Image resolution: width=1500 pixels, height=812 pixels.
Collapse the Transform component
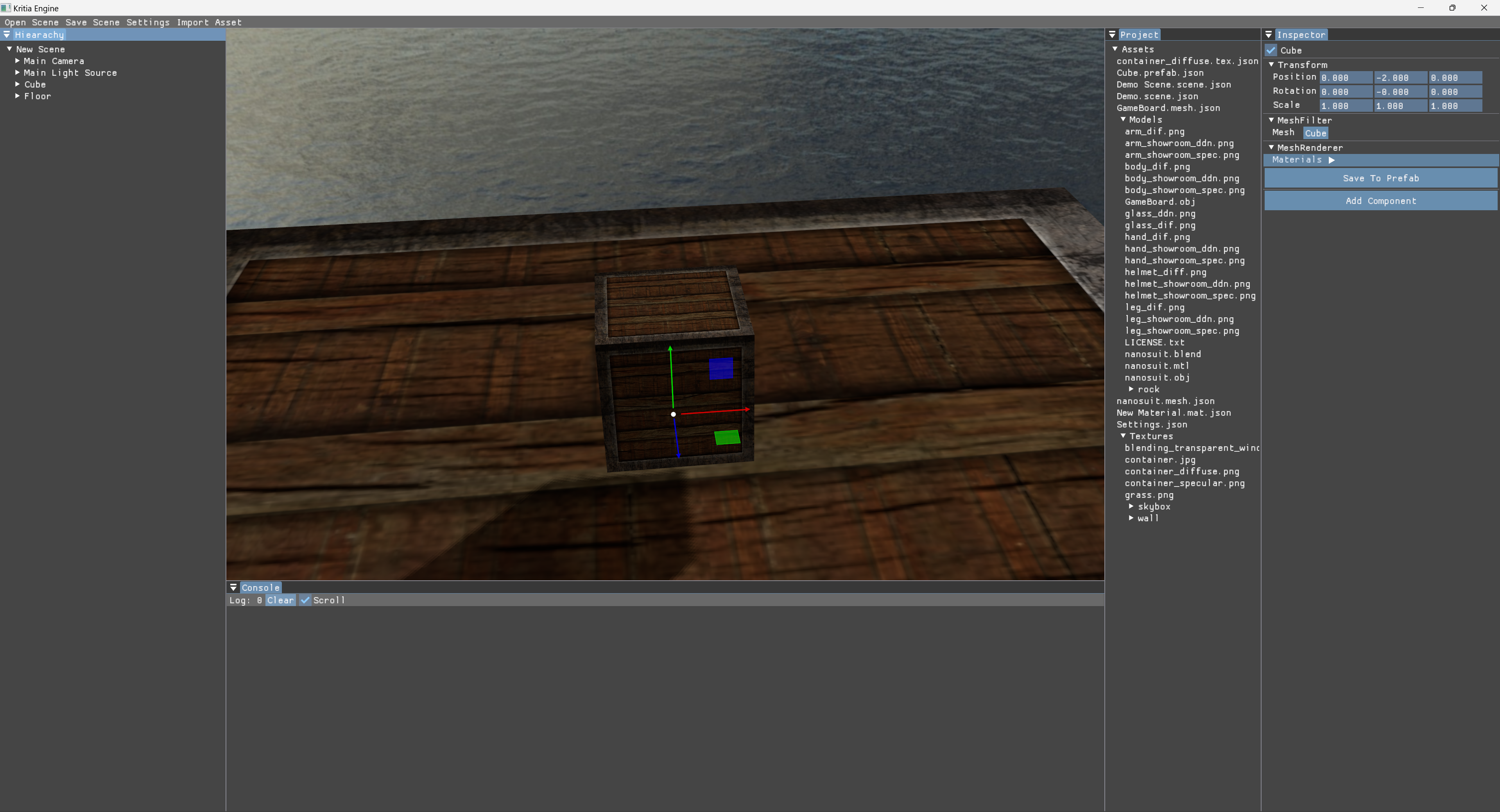pyautogui.click(x=1271, y=64)
